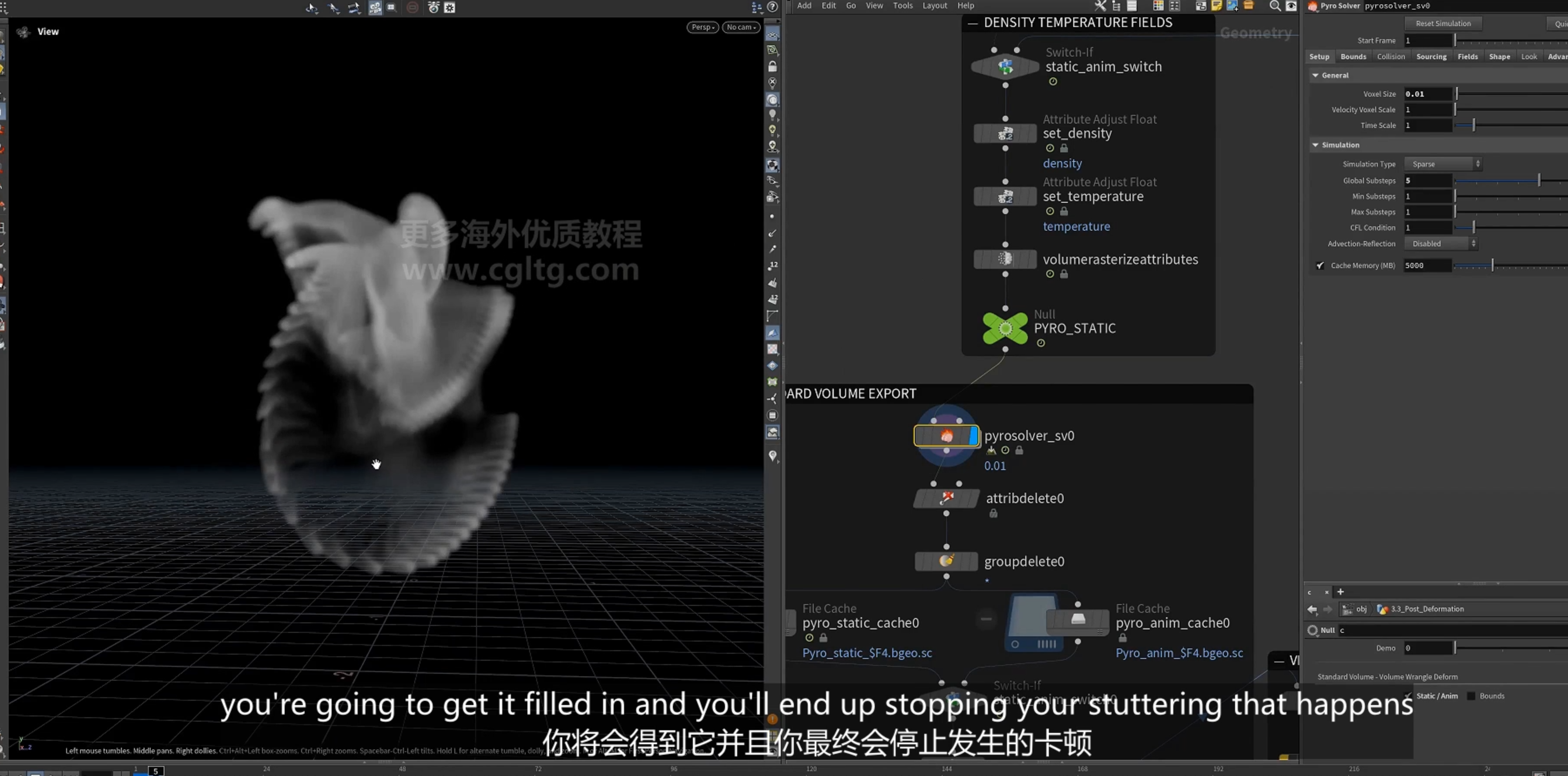Click the Start Frame input field
Image resolution: width=1568 pixels, height=776 pixels.
tap(1427, 41)
